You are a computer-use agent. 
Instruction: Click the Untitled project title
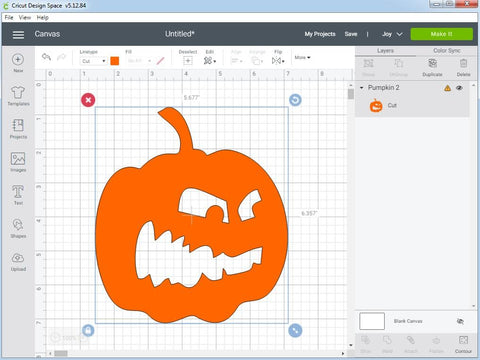(x=180, y=34)
